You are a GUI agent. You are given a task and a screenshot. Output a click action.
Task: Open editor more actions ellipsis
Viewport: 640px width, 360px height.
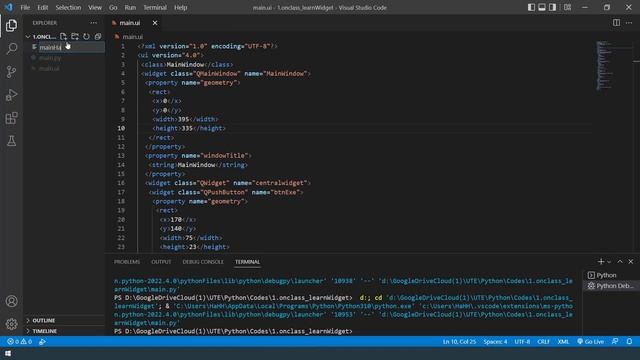[629, 23]
